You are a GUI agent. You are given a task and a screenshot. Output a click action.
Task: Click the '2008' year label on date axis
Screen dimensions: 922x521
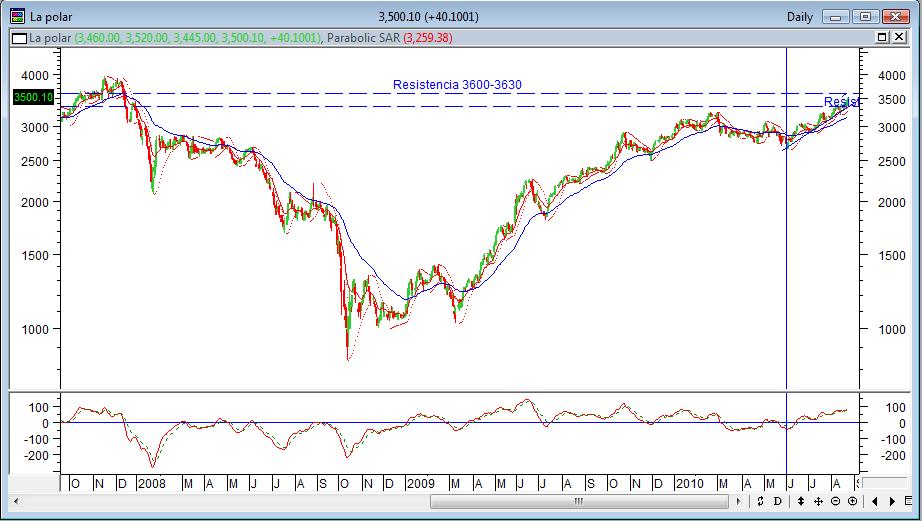151,484
